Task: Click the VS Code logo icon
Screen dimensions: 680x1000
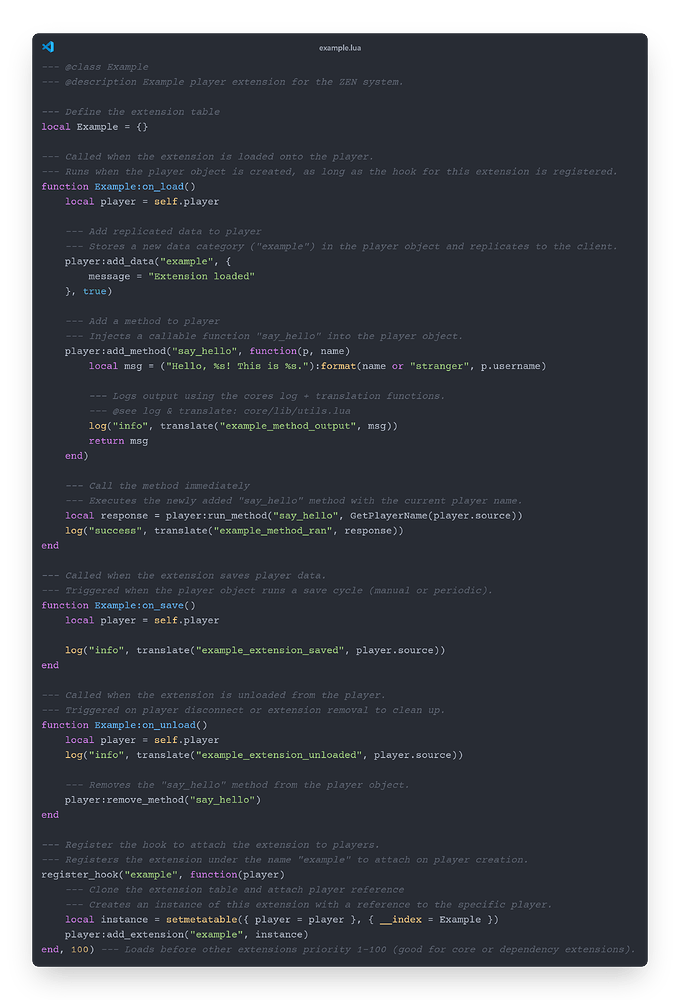Action: tap(48, 46)
